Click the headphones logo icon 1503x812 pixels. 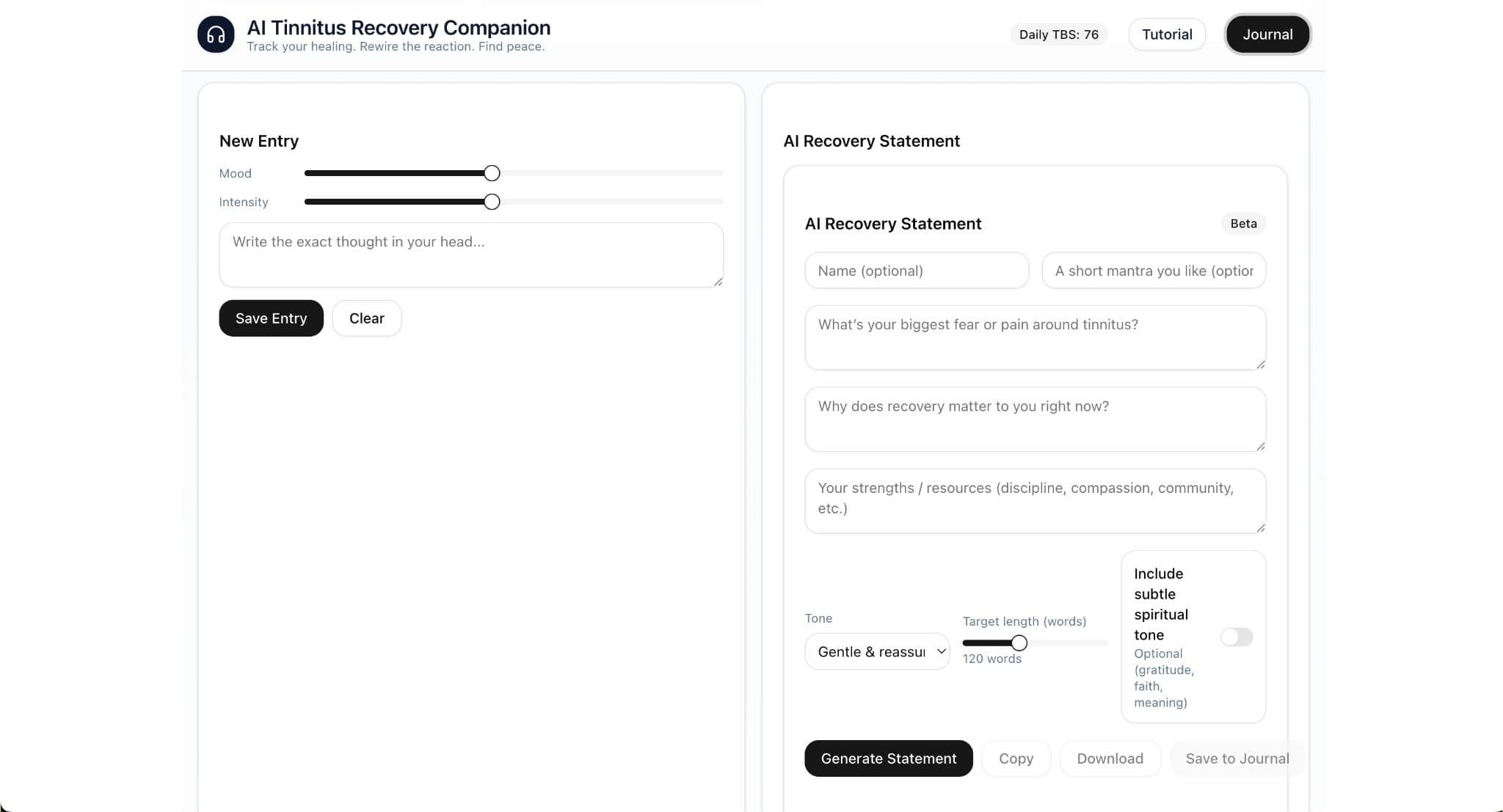tap(216, 34)
